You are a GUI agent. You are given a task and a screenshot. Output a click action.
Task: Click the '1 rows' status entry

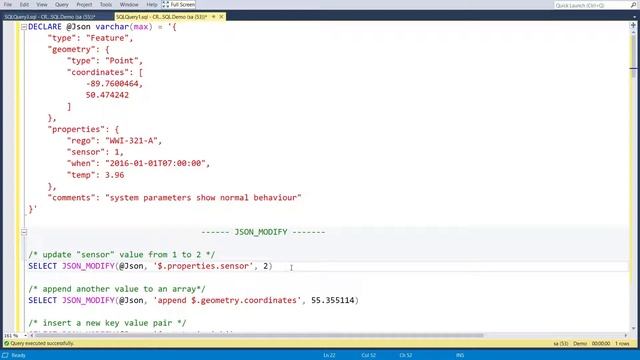pyautogui.click(x=622, y=344)
